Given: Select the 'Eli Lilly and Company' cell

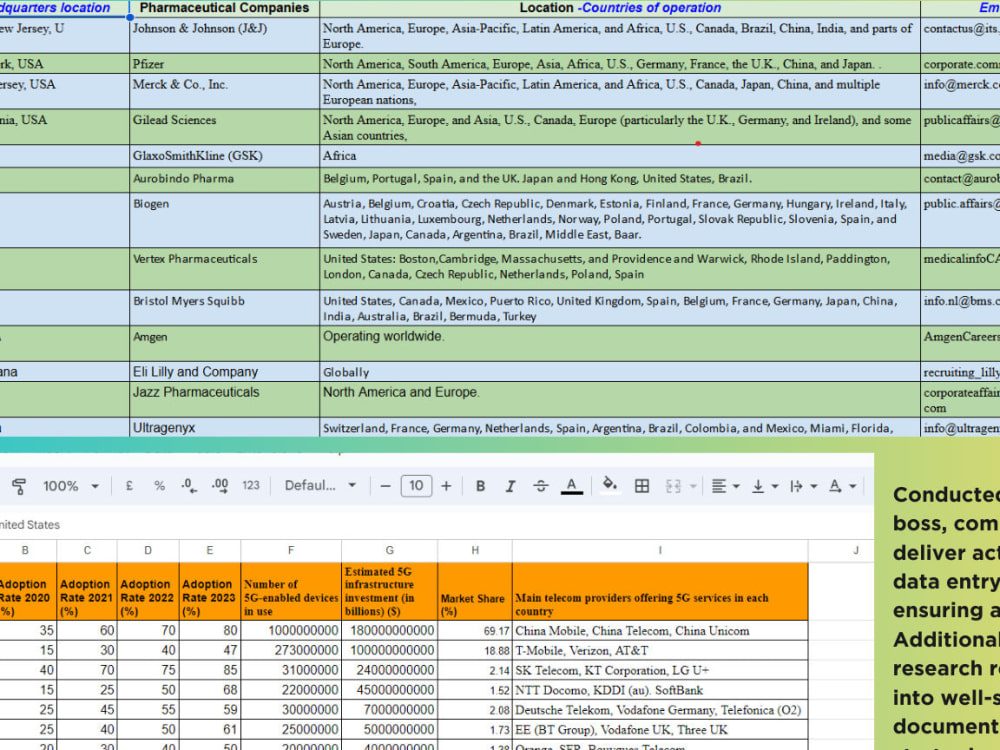Looking at the screenshot, I should pyautogui.click(x=224, y=372).
